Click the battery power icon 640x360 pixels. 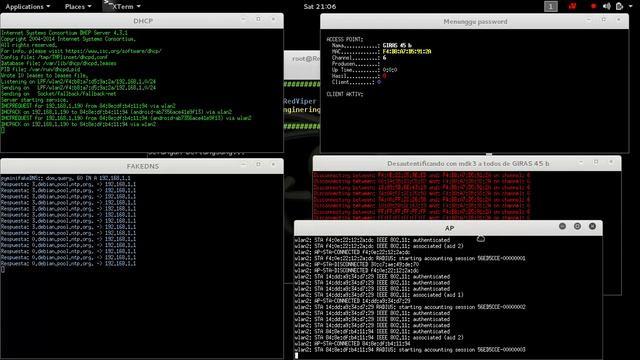[619, 6]
